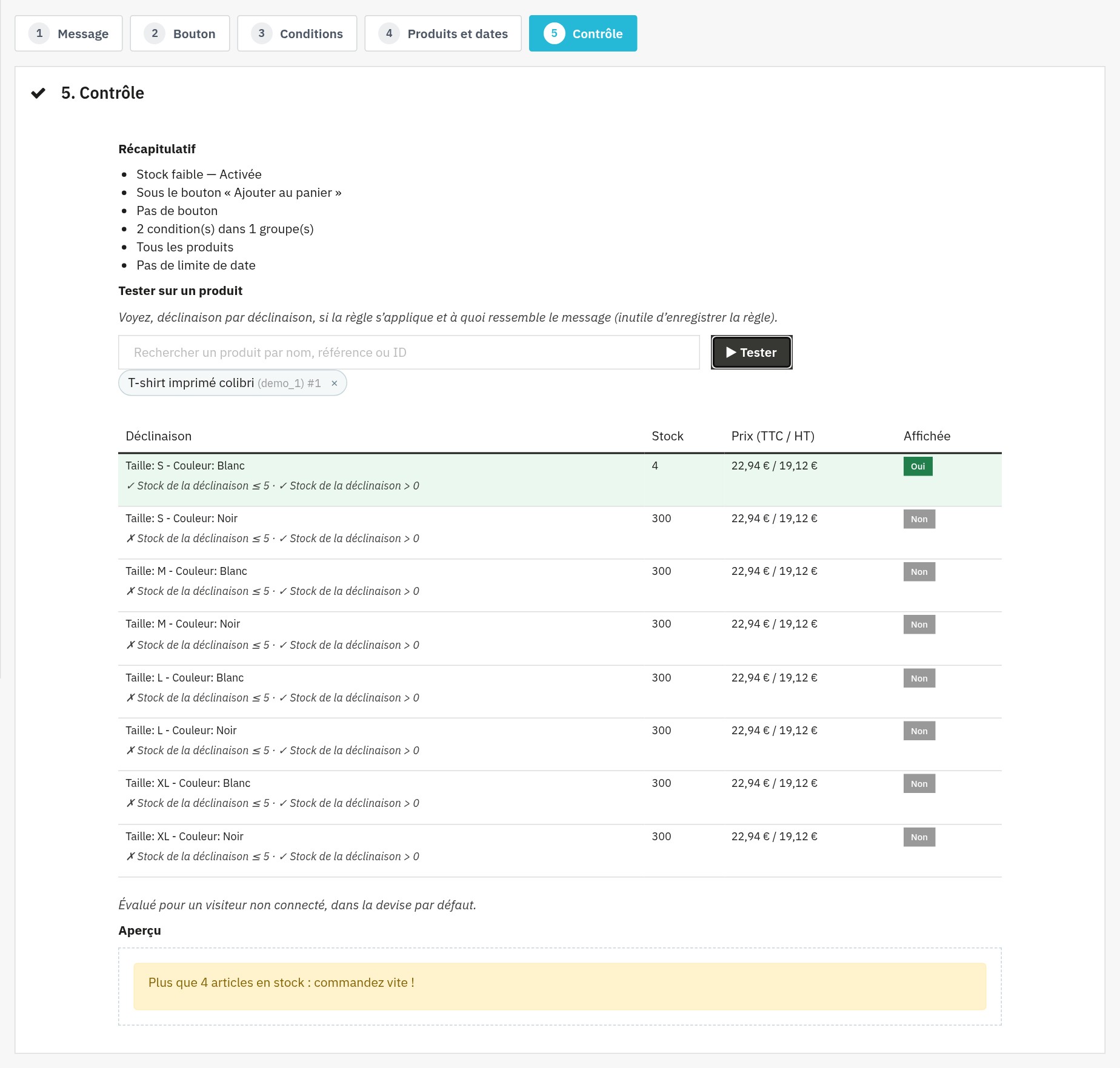Click the Affichée column header
Viewport: 1120px width, 1068px height.
click(927, 436)
